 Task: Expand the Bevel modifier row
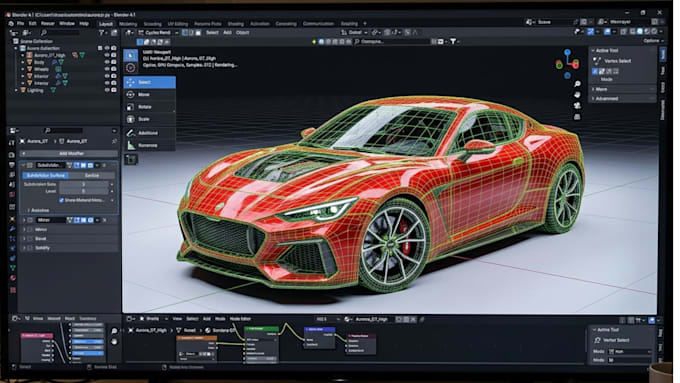pos(25,239)
